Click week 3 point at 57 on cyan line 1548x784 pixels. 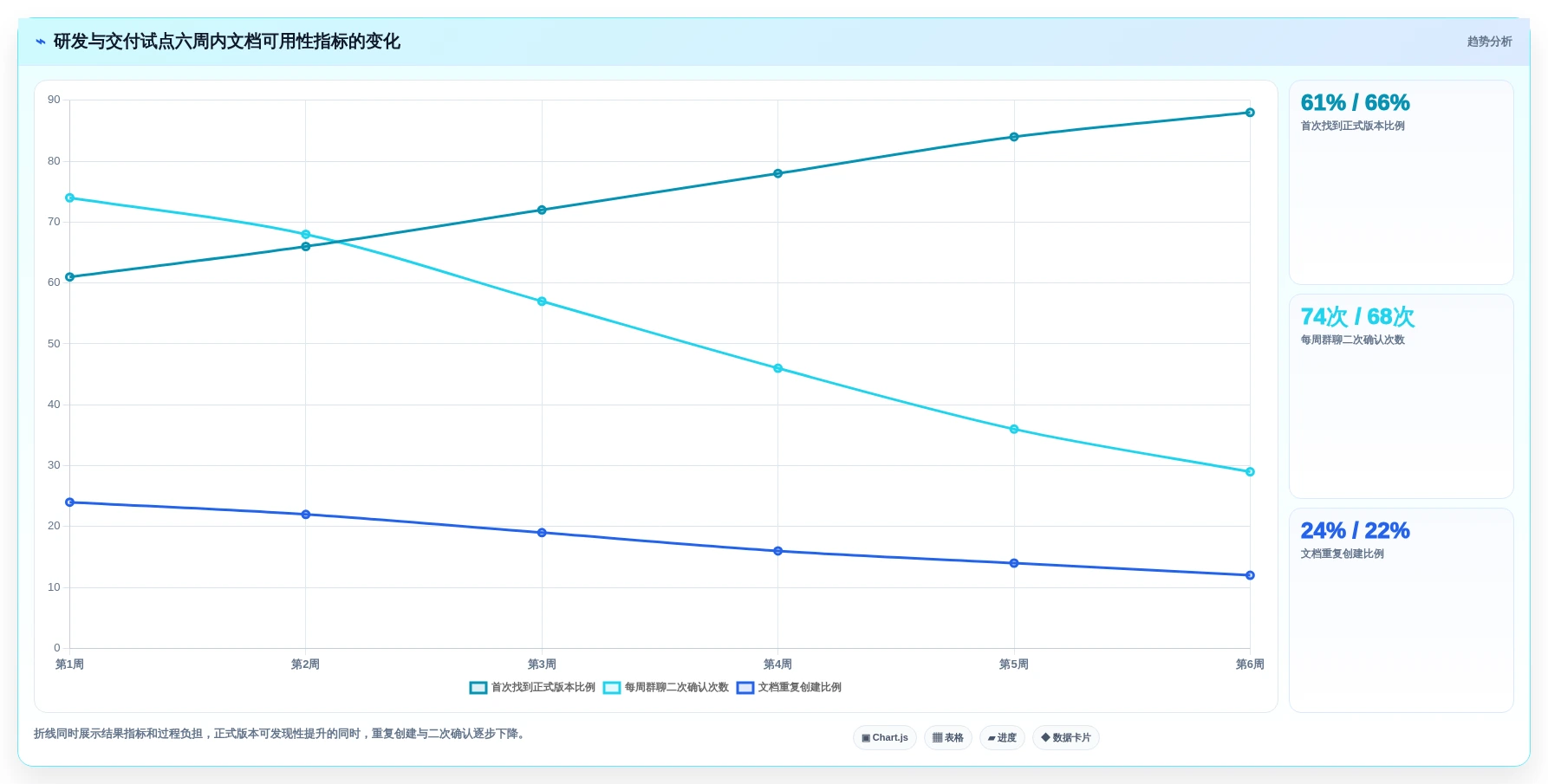pos(542,301)
